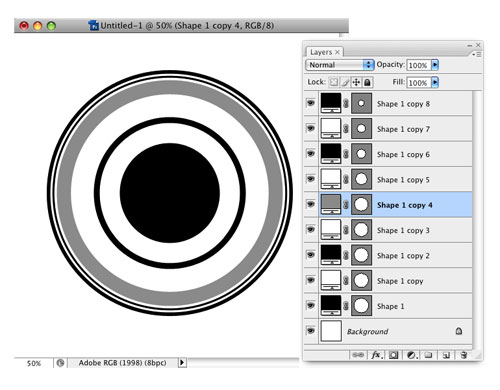
Task: Click the Add layer mask icon
Action: tap(394, 355)
